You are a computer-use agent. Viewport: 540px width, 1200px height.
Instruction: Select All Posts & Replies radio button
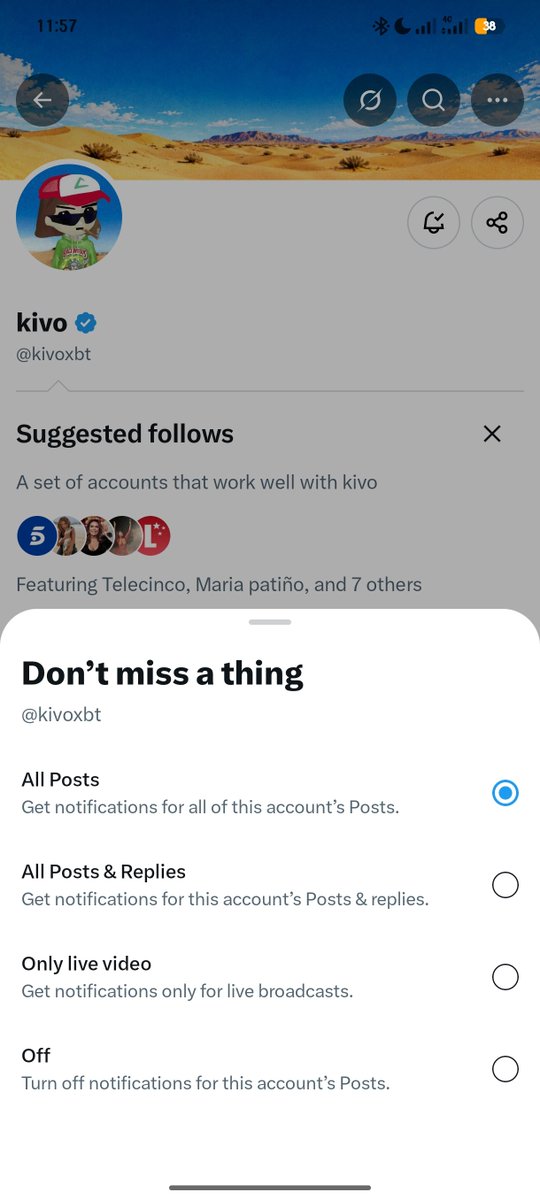[x=506, y=885]
